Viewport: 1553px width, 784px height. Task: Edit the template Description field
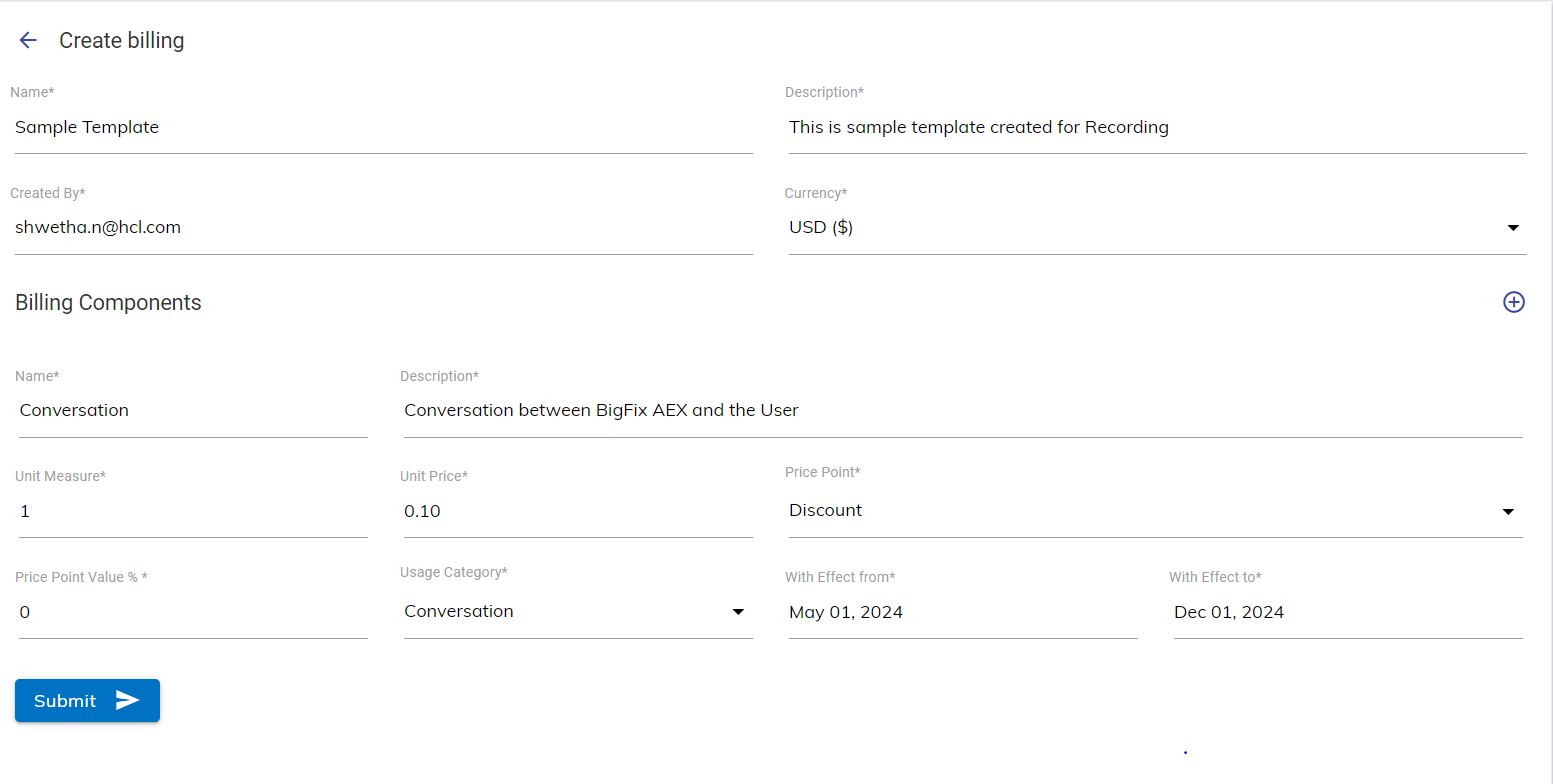pos(1157,128)
